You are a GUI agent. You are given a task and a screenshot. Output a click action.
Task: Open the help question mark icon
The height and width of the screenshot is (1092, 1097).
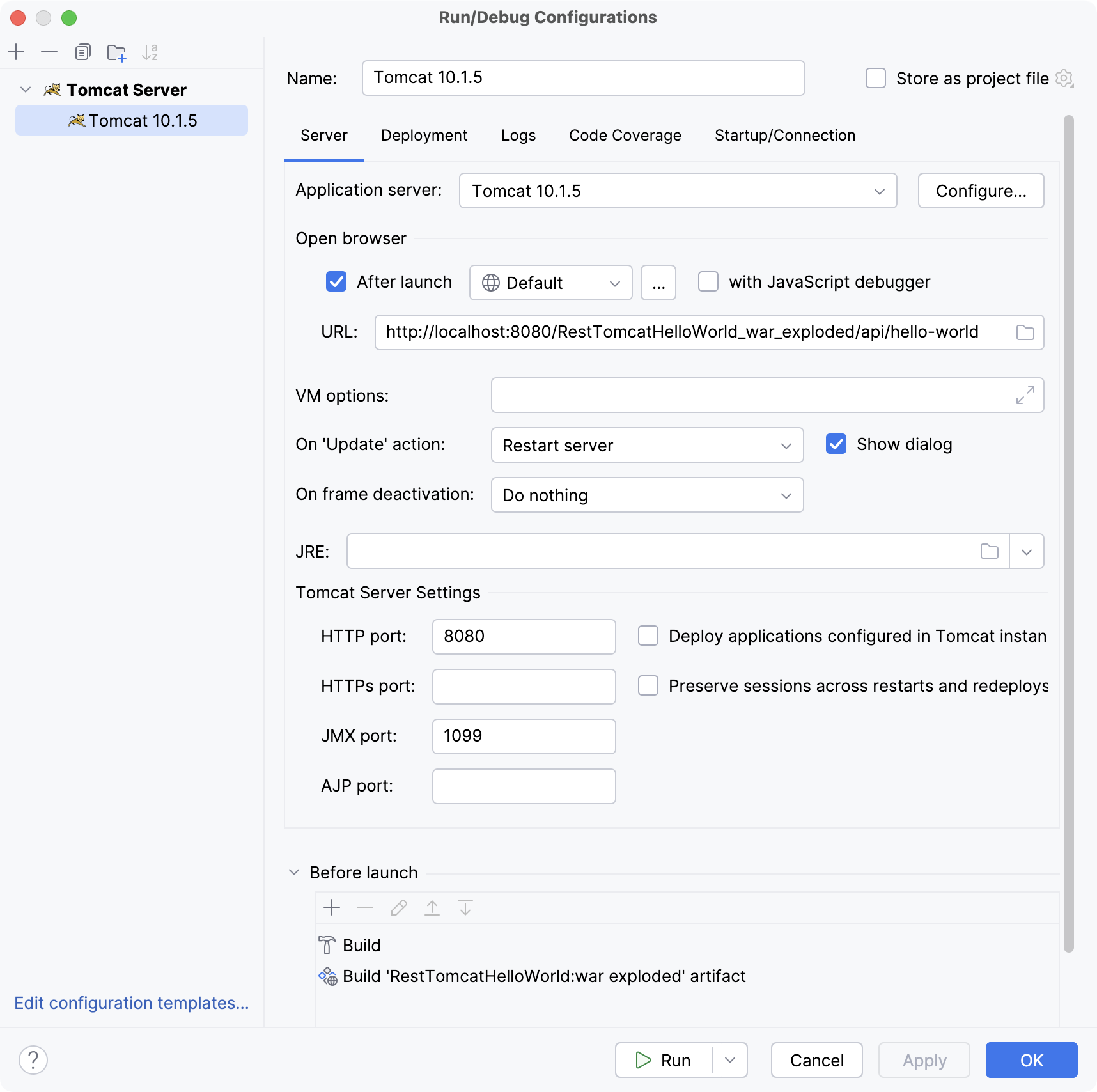click(x=33, y=1060)
